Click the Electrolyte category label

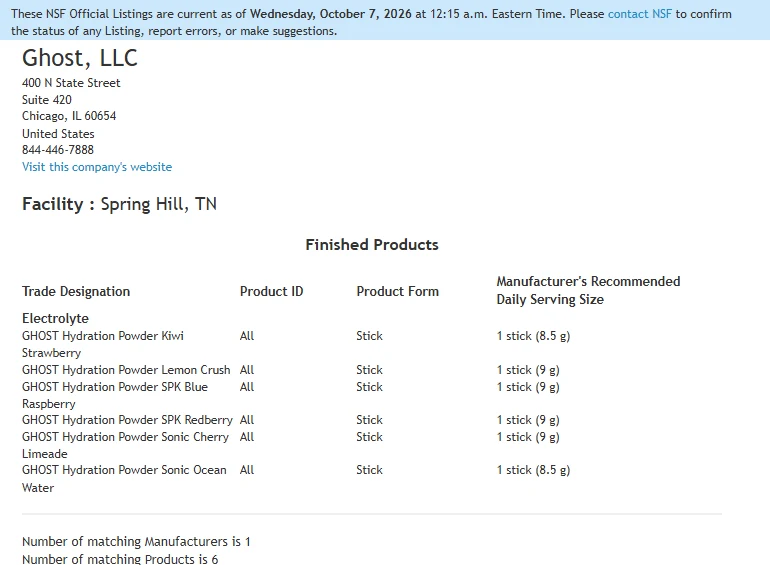[x=55, y=319]
